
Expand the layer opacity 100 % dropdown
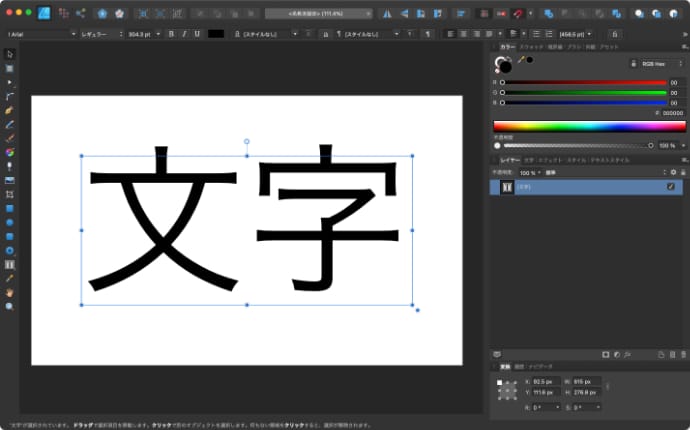point(528,173)
